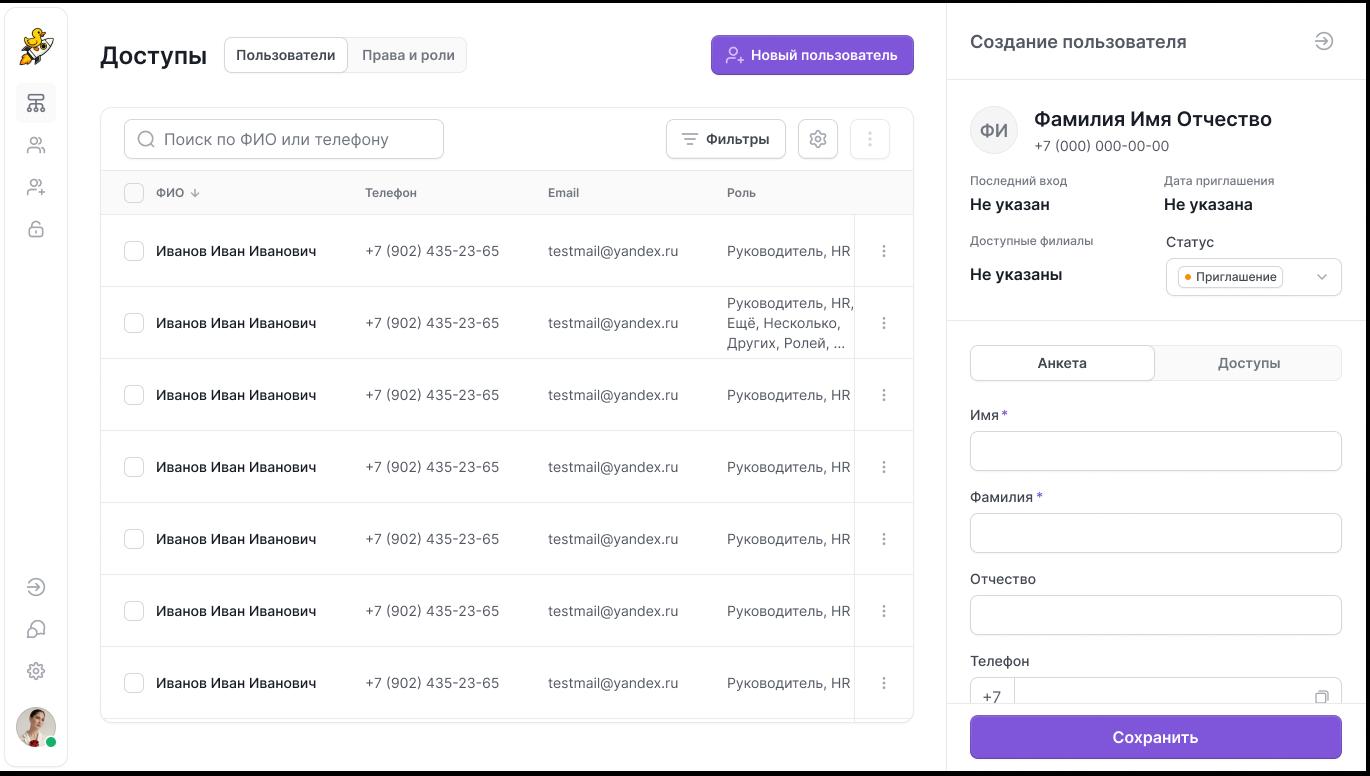Click the Роль column header
The width and height of the screenshot is (1370, 776).
click(x=741, y=193)
